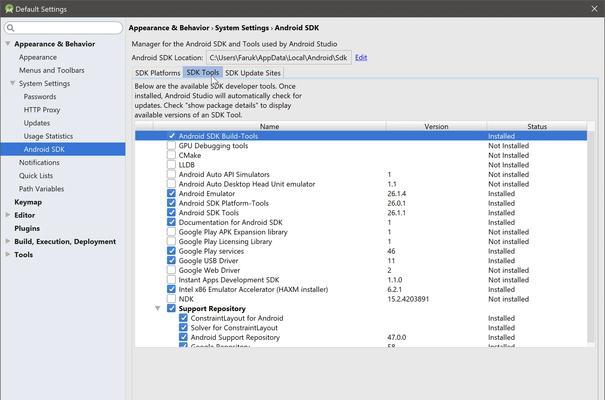Viewport: 605px width, 400px height.
Task: Uncheck Documentation for Android SDK
Action: [171, 222]
